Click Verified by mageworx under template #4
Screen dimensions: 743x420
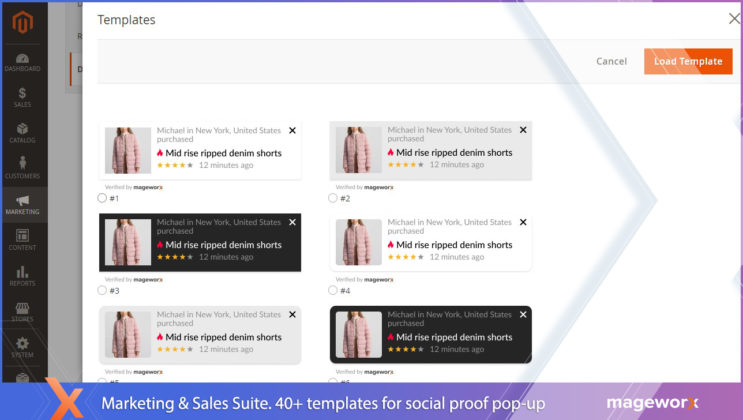[x=364, y=280]
